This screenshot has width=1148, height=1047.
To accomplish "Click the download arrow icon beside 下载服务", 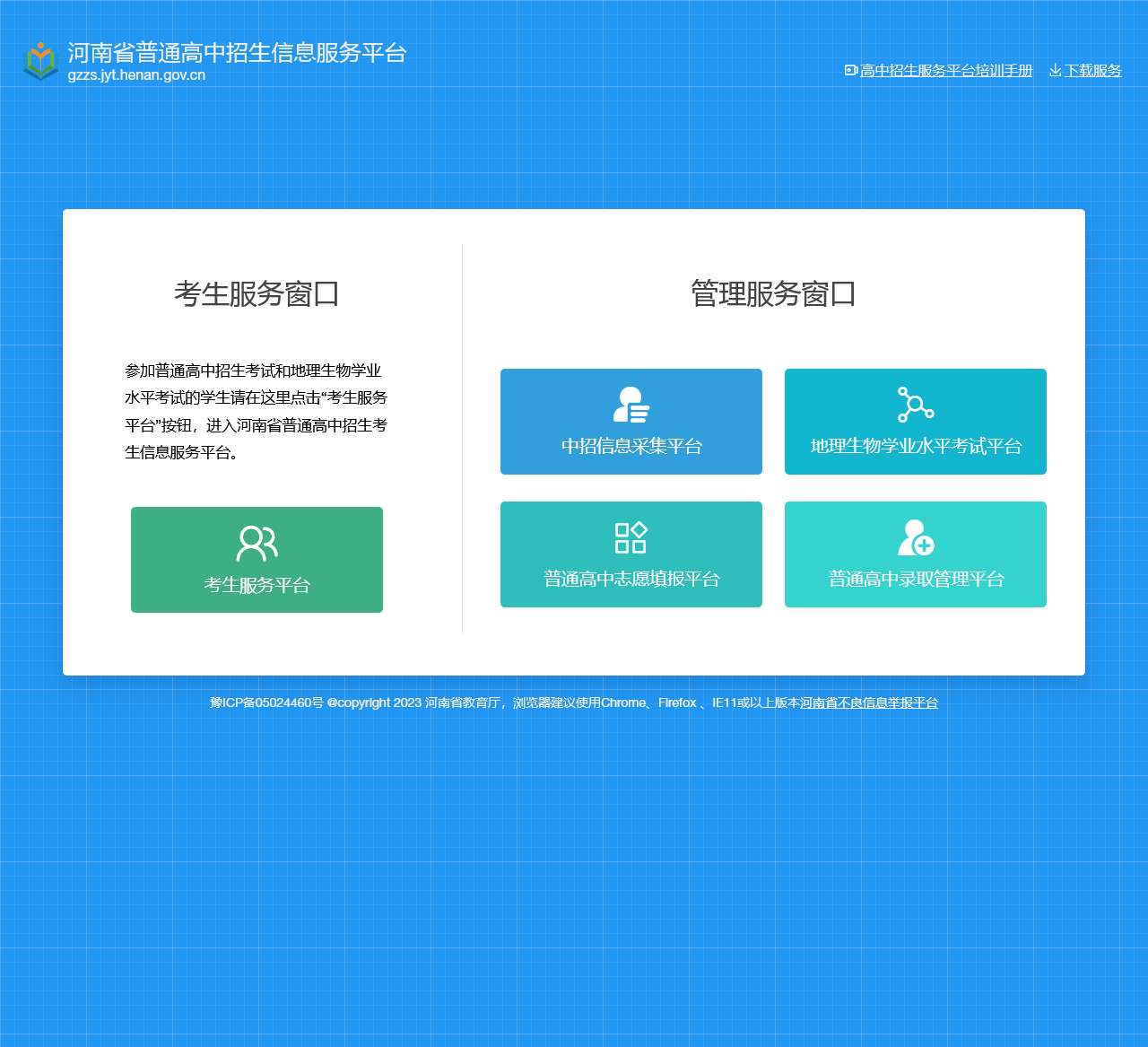I will click(1055, 70).
